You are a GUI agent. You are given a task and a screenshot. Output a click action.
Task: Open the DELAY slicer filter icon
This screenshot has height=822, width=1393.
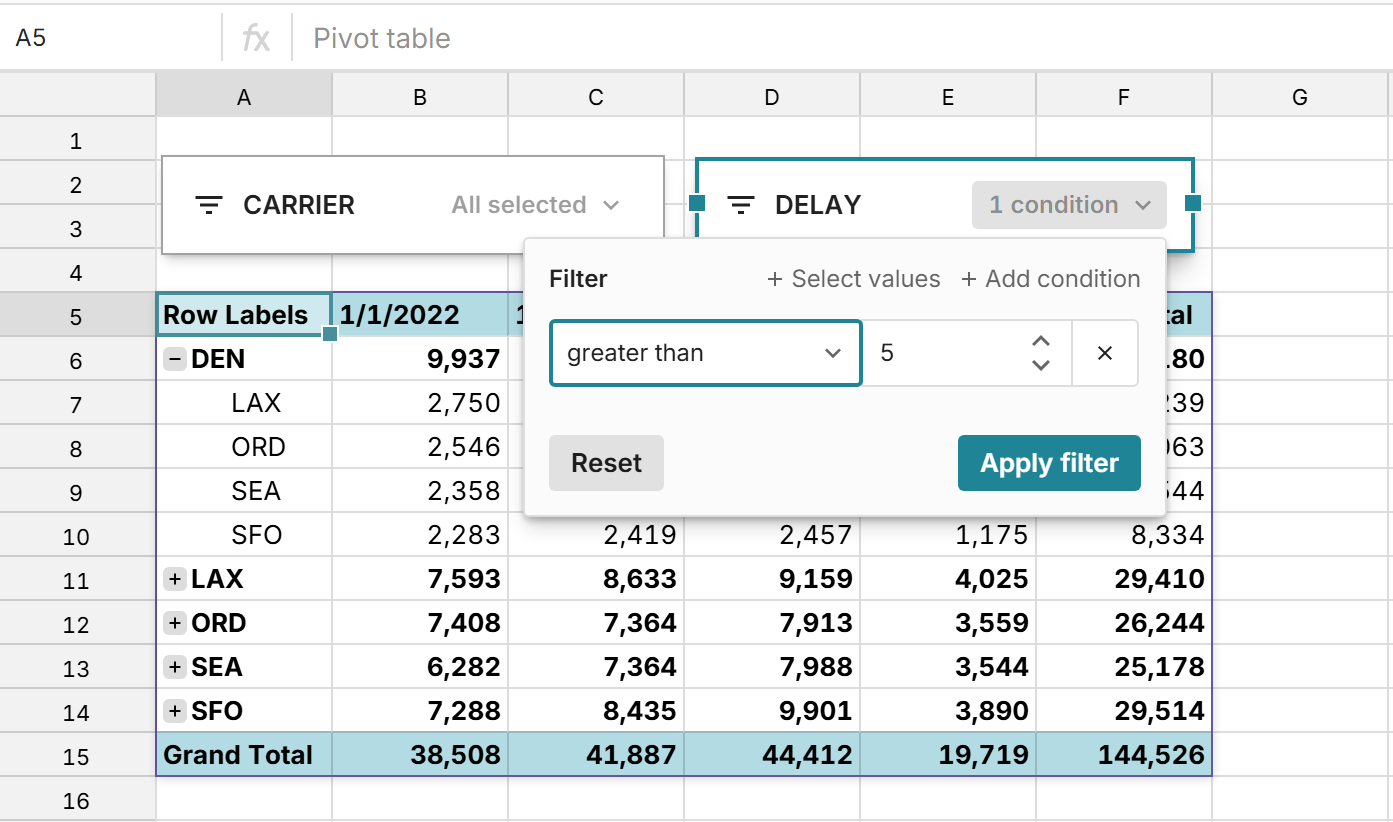(x=740, y=205)
